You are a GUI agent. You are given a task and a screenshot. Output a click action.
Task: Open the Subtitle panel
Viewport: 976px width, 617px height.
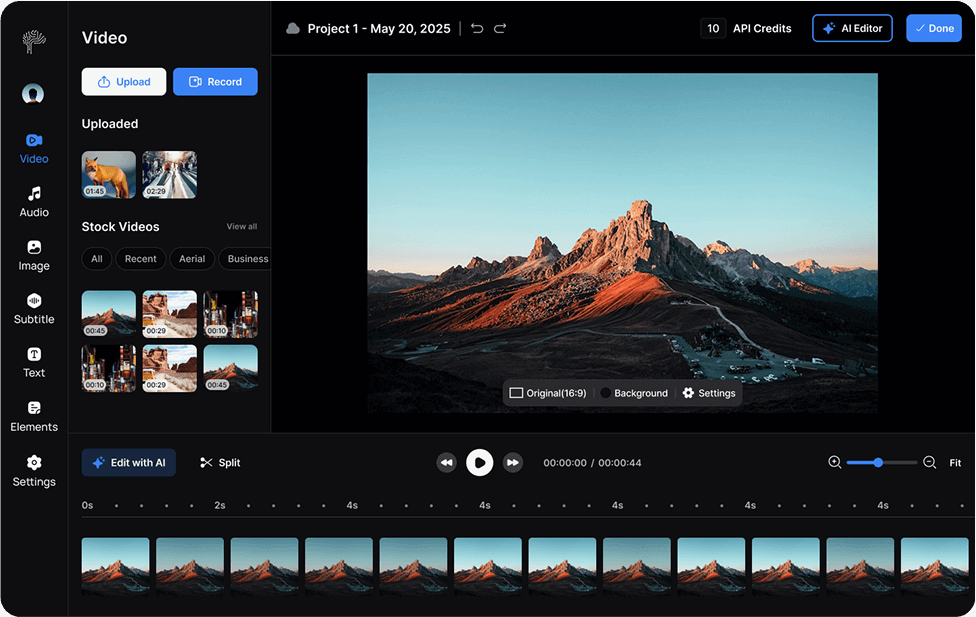click(x=33, y=308)
